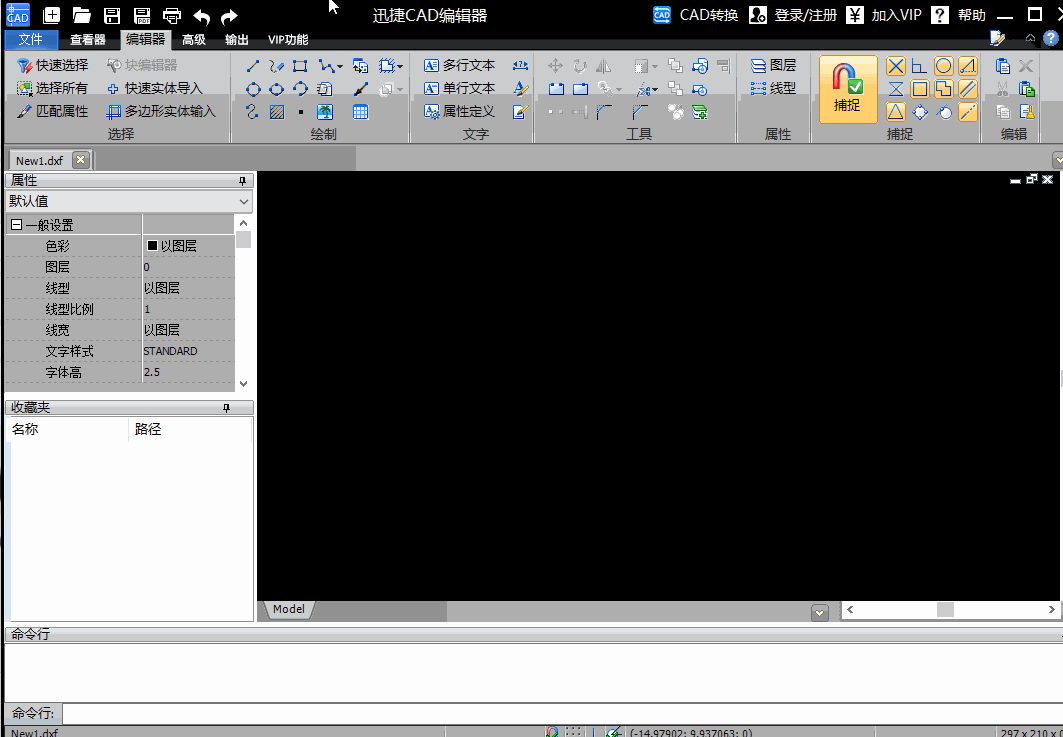
Task: Expand the polyline tool dropdown arrow
Action: pyautogui.click(x=340, y=67)
